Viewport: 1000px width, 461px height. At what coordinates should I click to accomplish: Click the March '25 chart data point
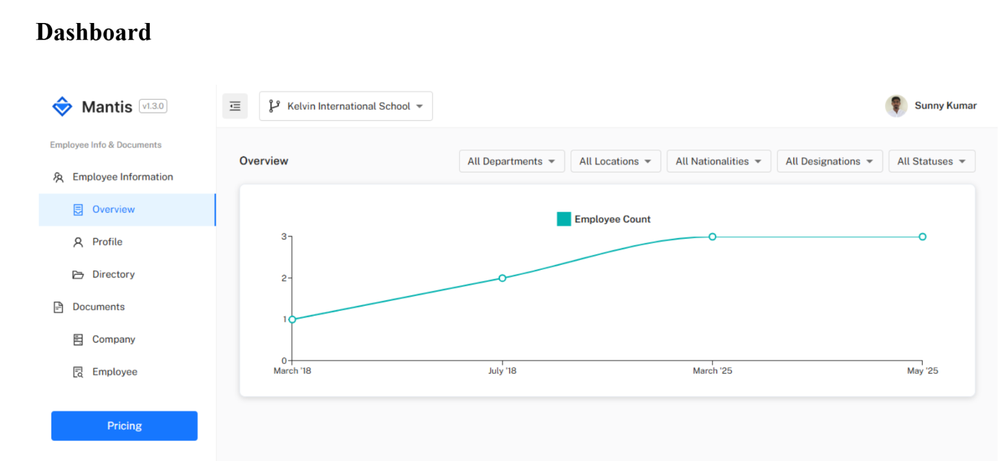(x=712, y=237)
